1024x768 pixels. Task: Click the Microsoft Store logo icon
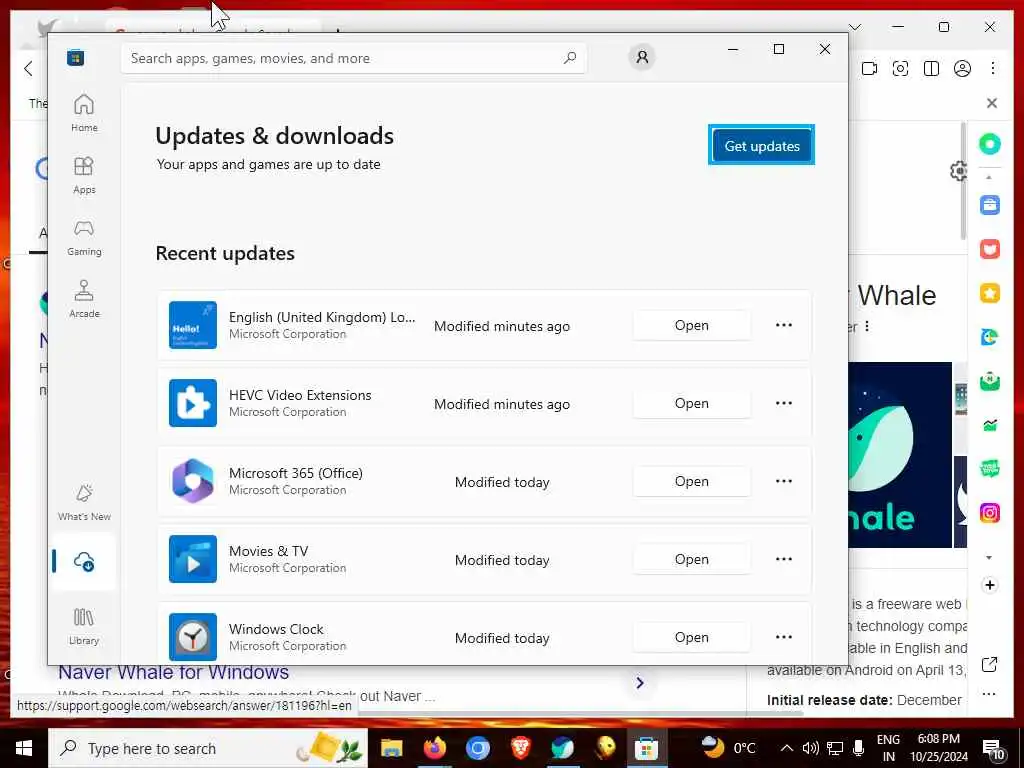75,58
